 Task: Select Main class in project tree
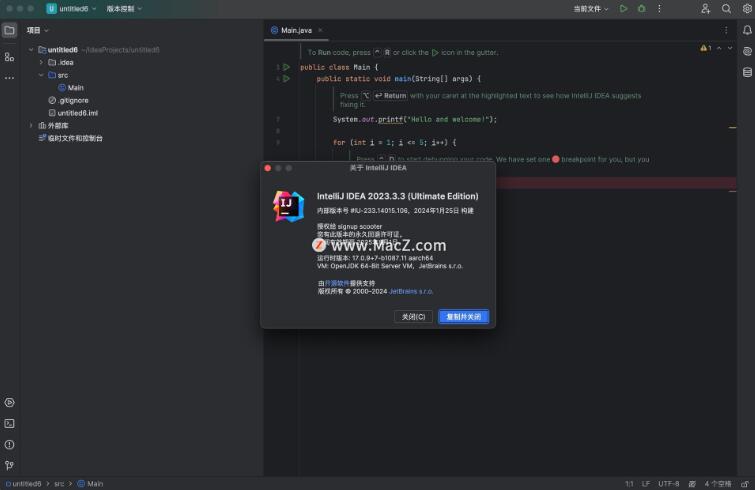pos(71,88)
